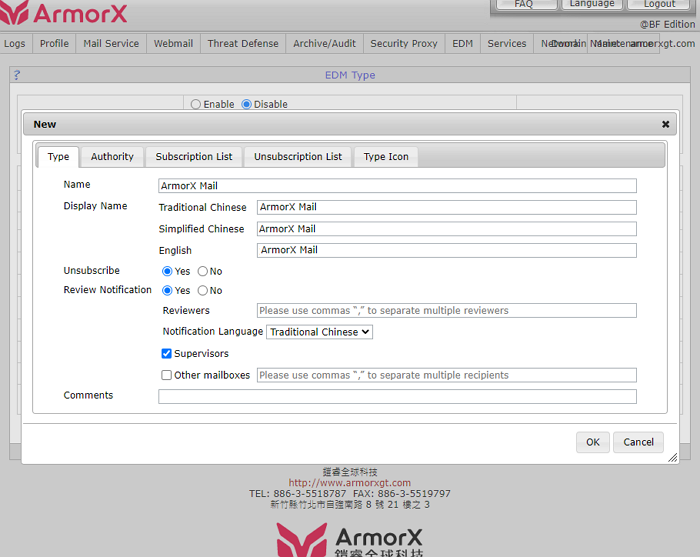The width and height of the screenshot is (700, 557).
Task: Click the help question mark icon
Action: pyautogui.click(x=17, y=75)
